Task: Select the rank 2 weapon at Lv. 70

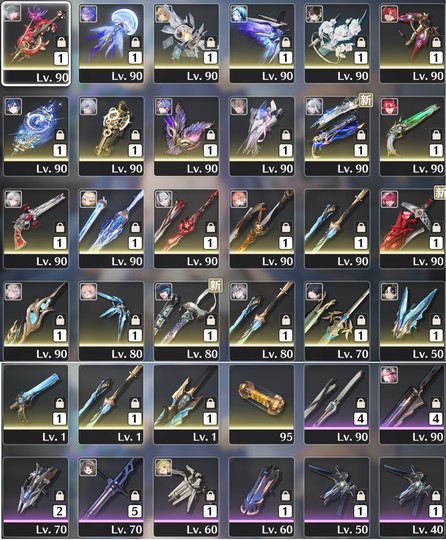Action: tap(36, 497)
